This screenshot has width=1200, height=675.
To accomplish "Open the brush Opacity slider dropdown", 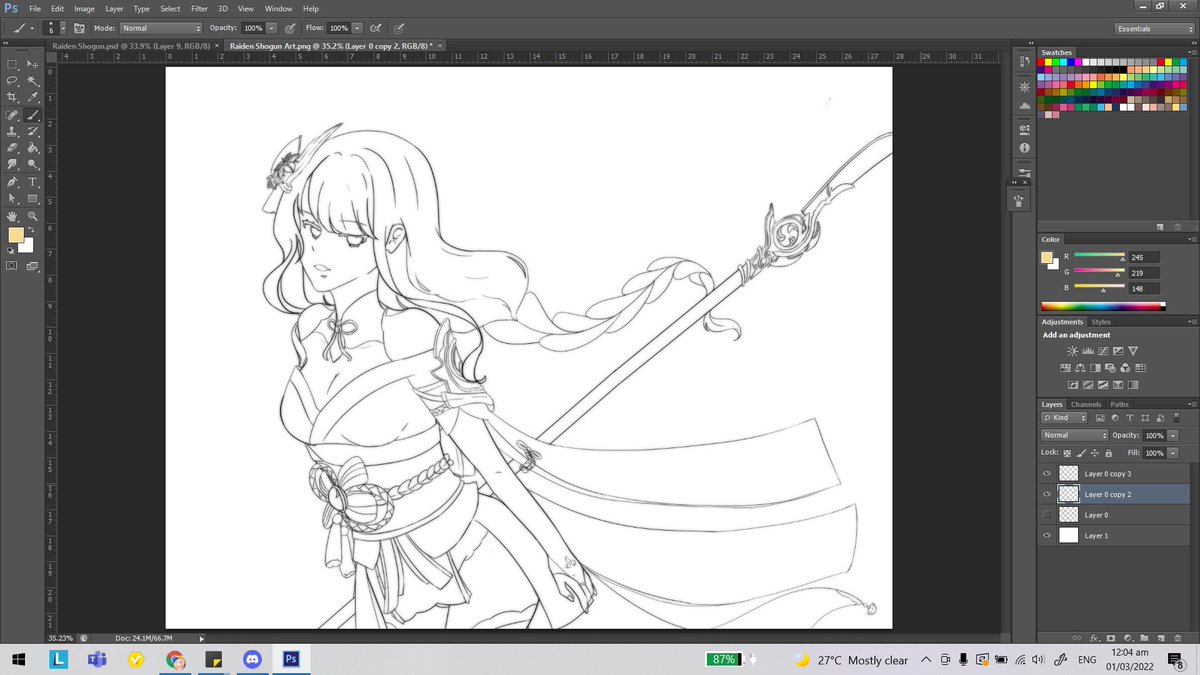I will tap(272, 29).
